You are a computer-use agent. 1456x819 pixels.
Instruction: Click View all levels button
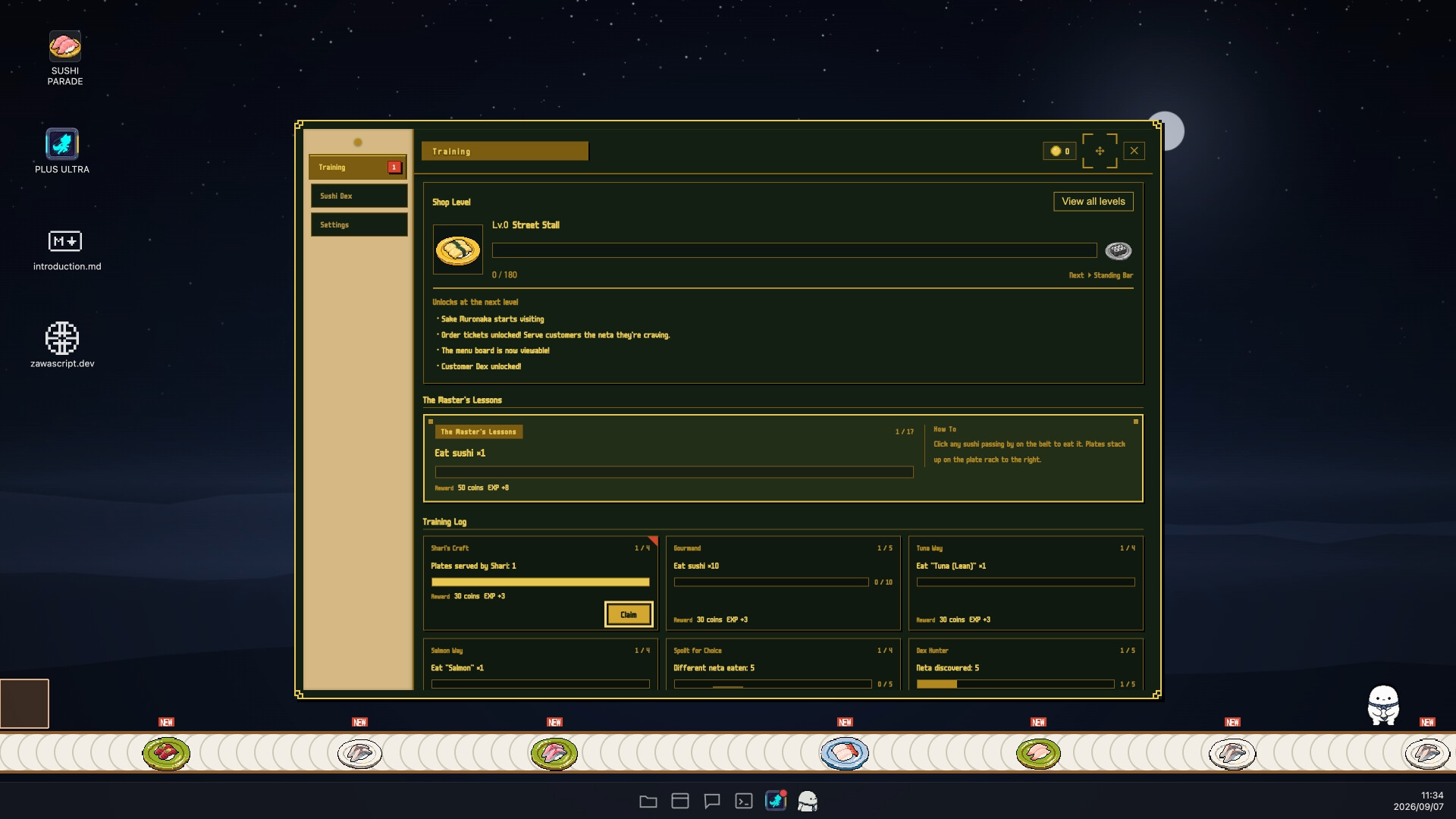[1094, 201]
